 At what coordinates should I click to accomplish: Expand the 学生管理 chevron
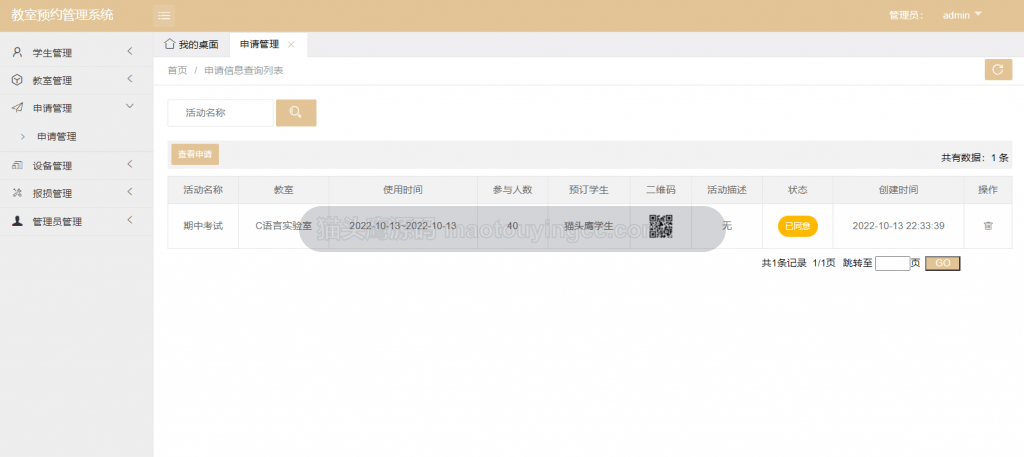[130, 52]
